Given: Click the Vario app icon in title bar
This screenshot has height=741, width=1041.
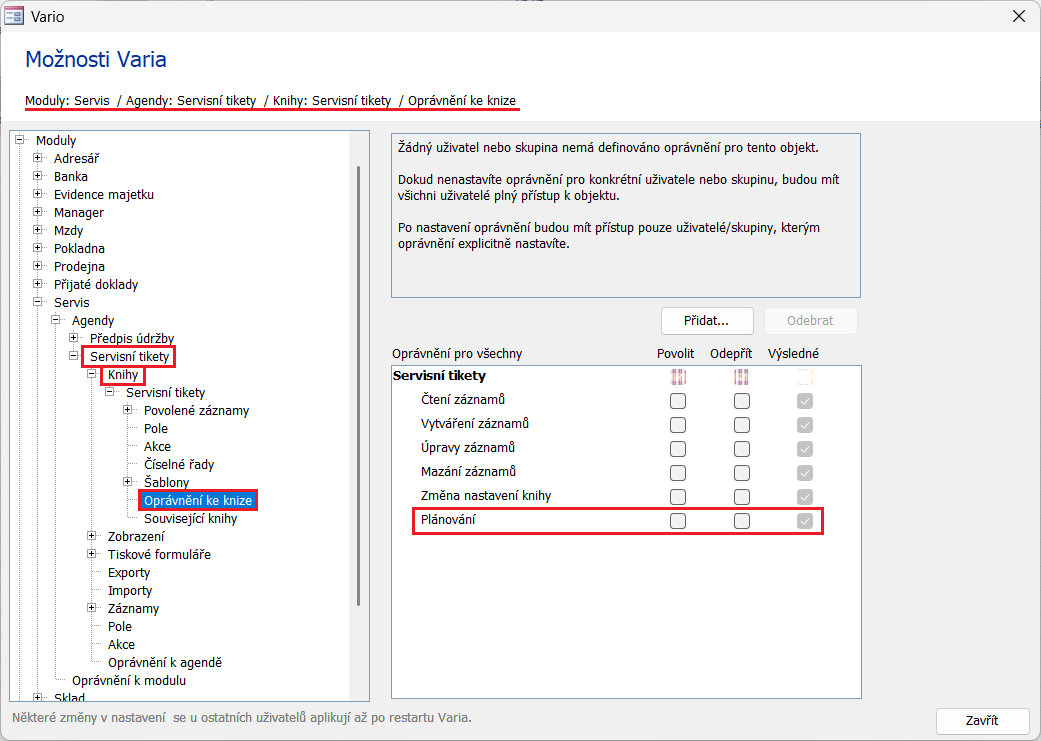Looking at the screenshot, I should (15, 16).
